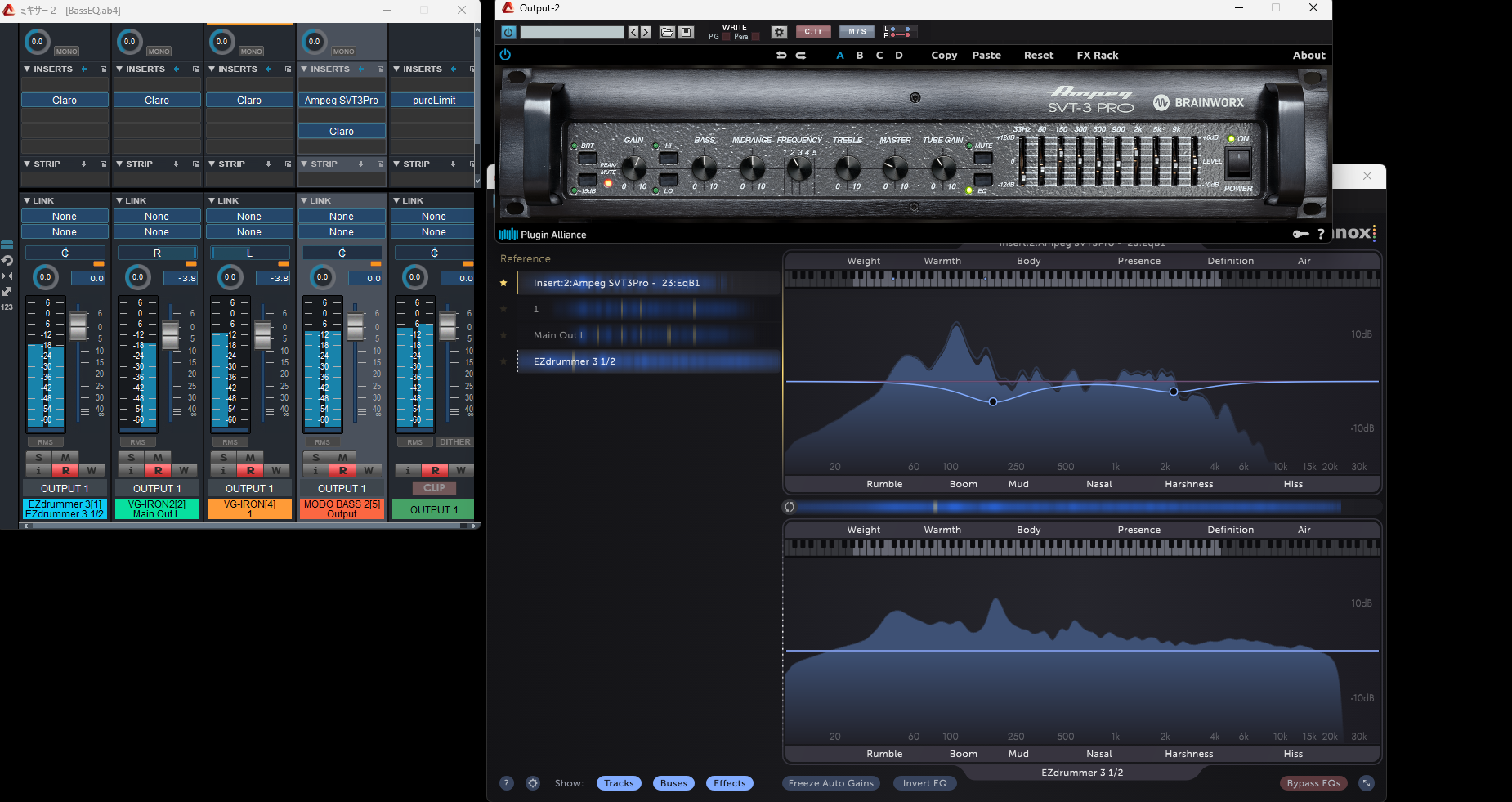Select the Ampeg SVT3Pro insert slot

pos(342,101)
